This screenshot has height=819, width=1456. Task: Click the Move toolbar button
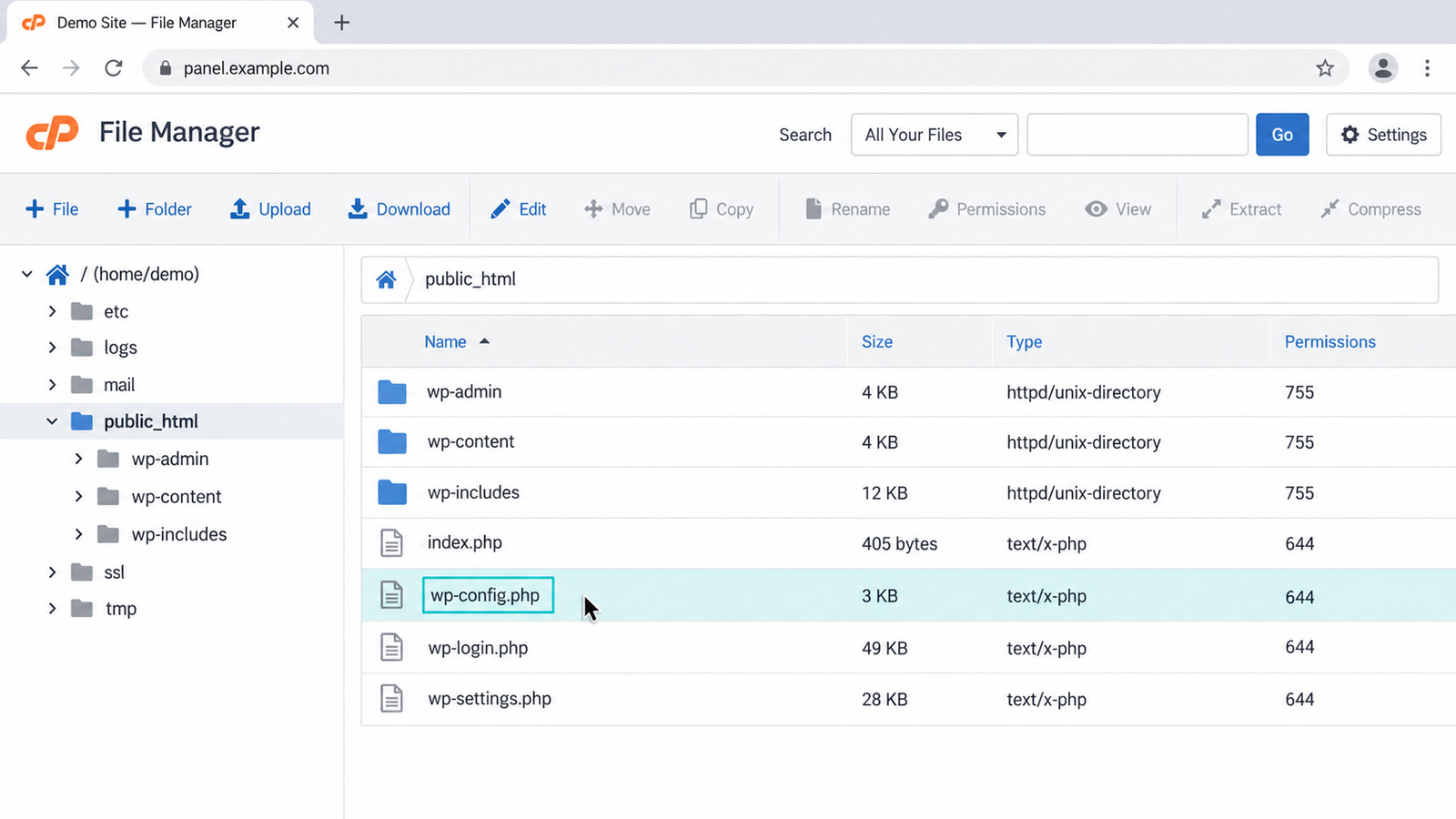click(617, 209)
